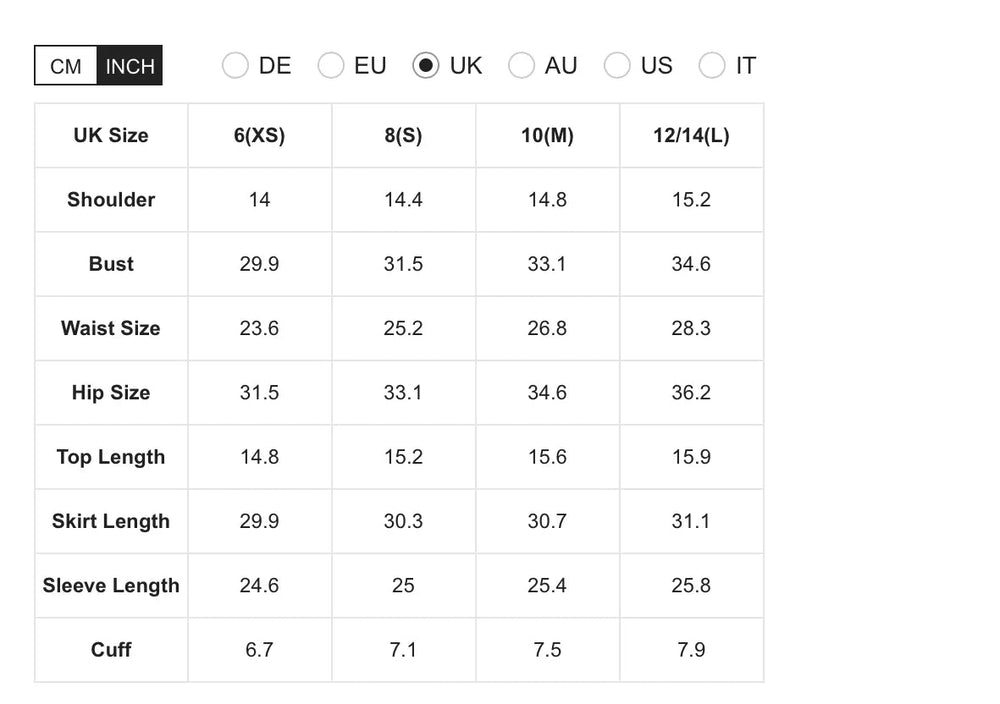Viewport: 1000px width, 704px height.
Task: Select the INCH unit toggle
Action: click(130, 66)
